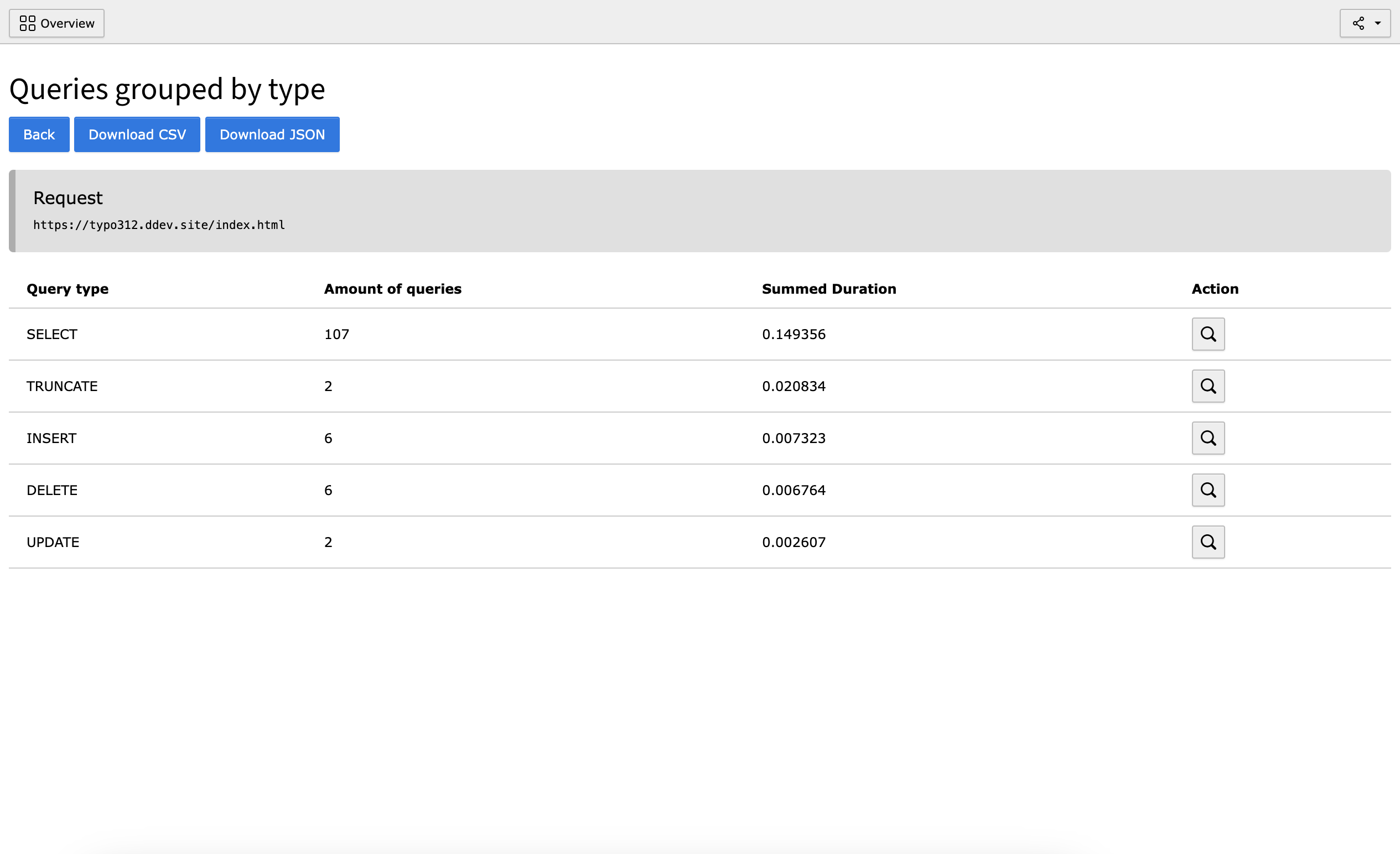Go back using the Back button

pos(39,134)
